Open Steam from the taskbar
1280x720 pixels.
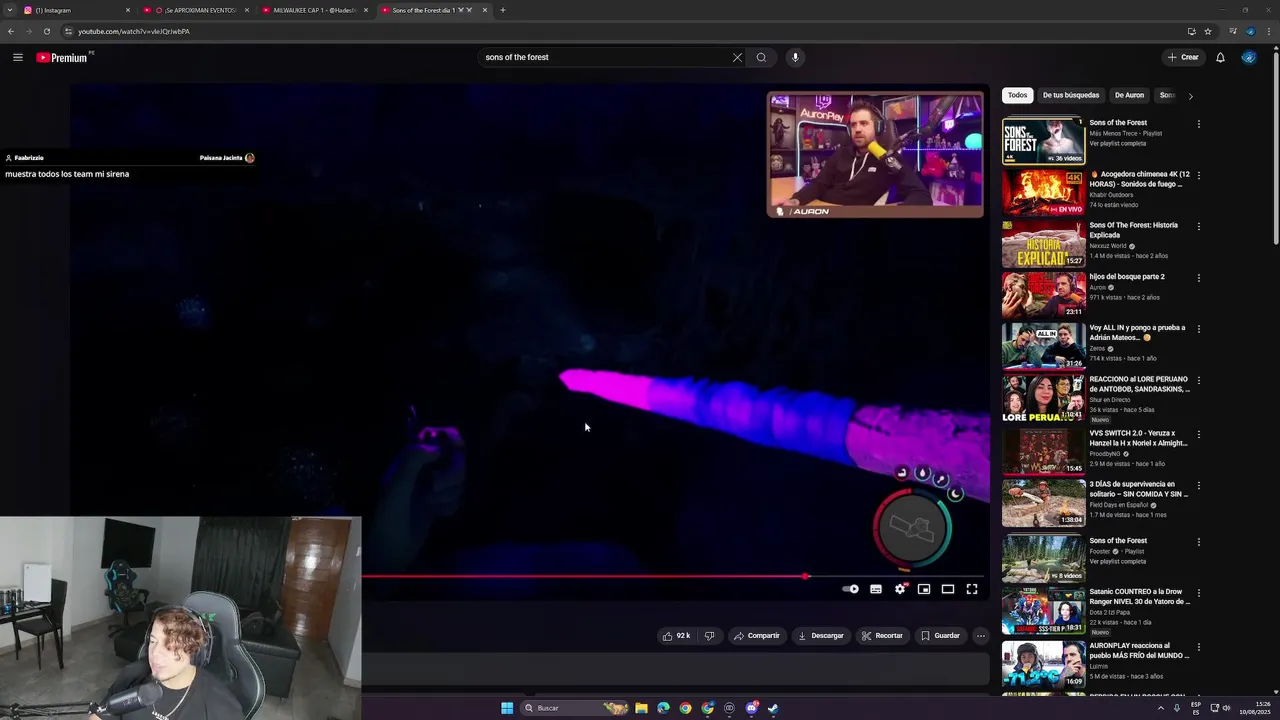pos(773,708)
